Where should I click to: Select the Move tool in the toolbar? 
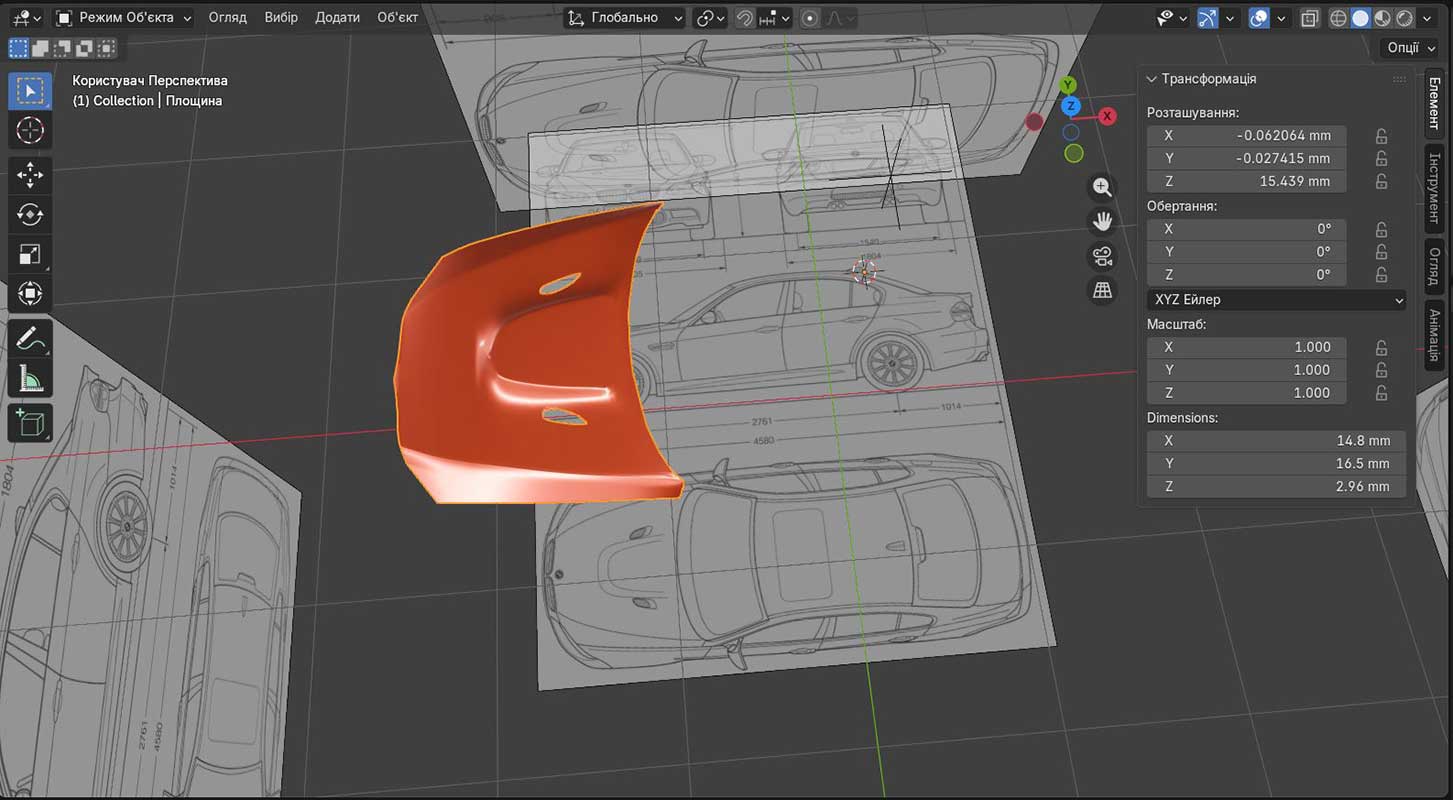click(30, 174)
